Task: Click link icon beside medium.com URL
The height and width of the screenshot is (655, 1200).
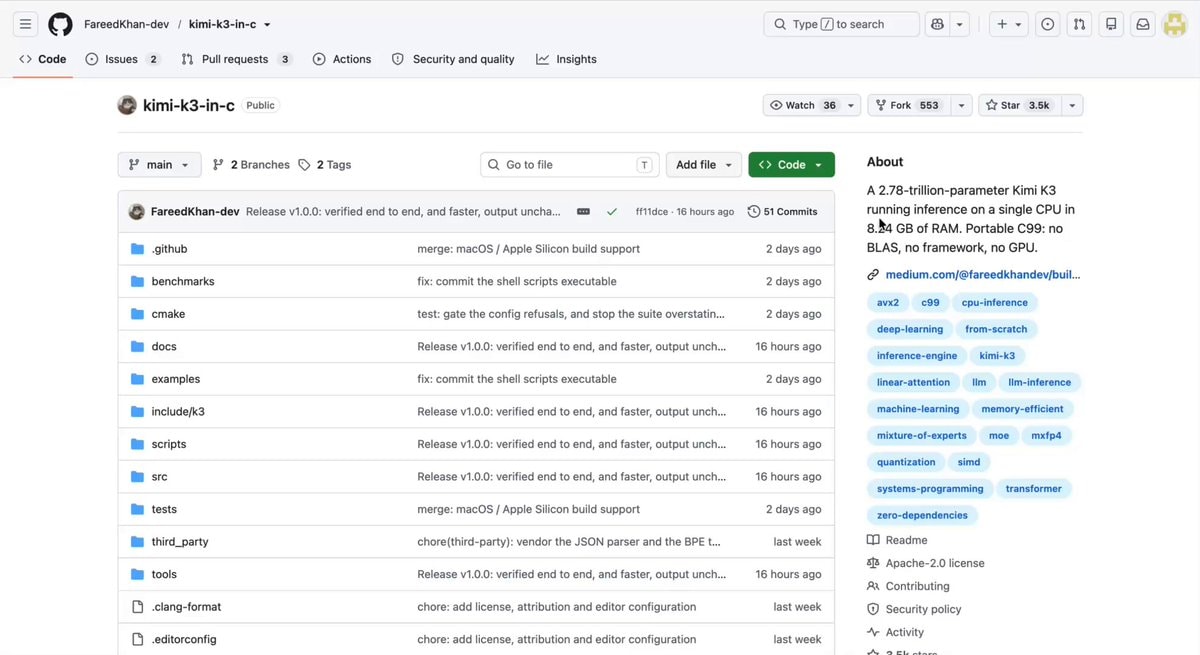Action: tap(873, 275)
